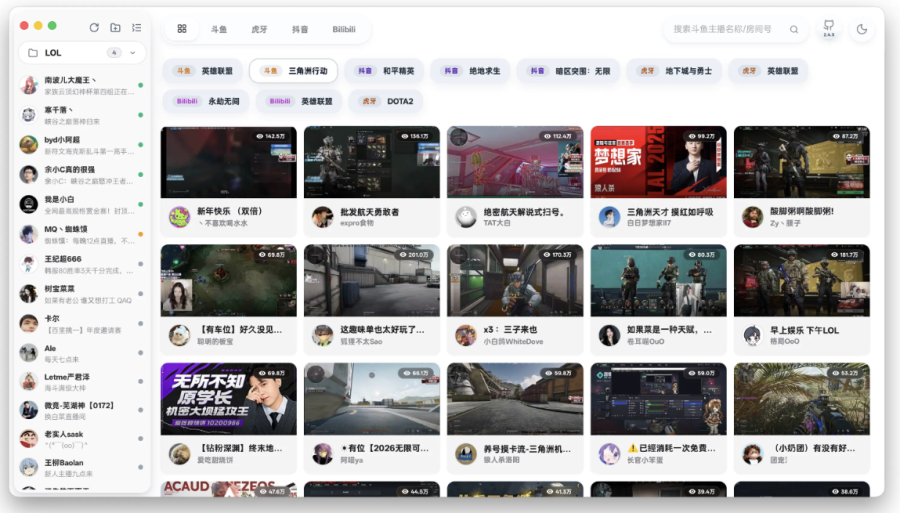
Task: Click avatar of streamer 卷耳喵OuO
Action: pos(609,335)
